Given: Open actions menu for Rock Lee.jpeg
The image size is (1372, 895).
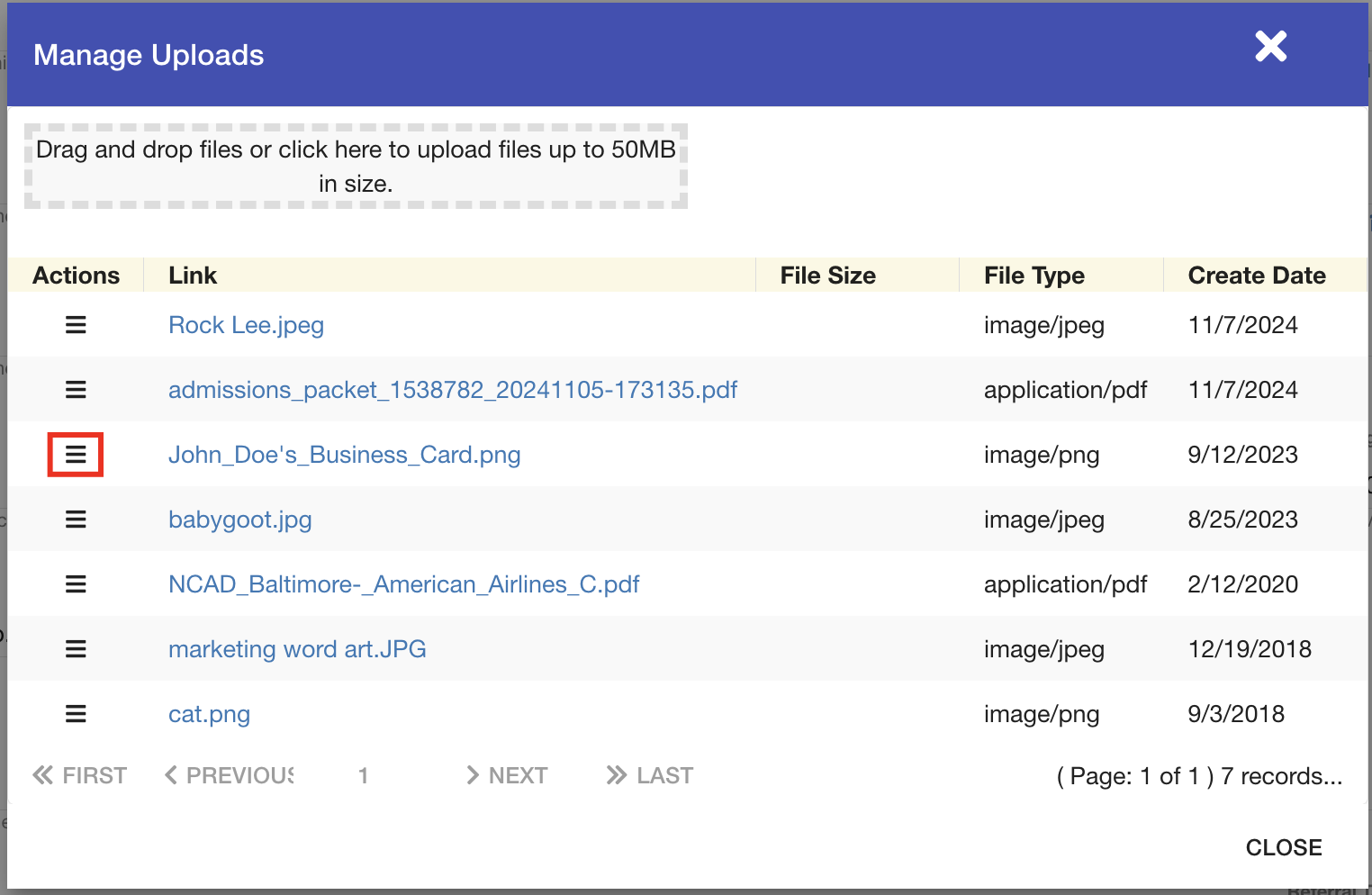Looking at the screenshot, I should pos(76,325).
